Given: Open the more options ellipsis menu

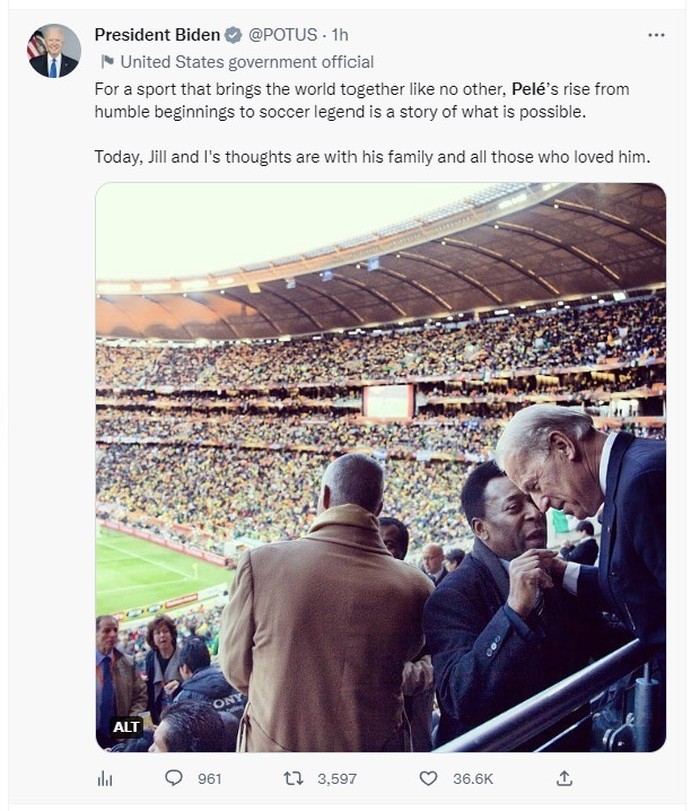Looking at the screenshot, I should (x=656, y=35).
